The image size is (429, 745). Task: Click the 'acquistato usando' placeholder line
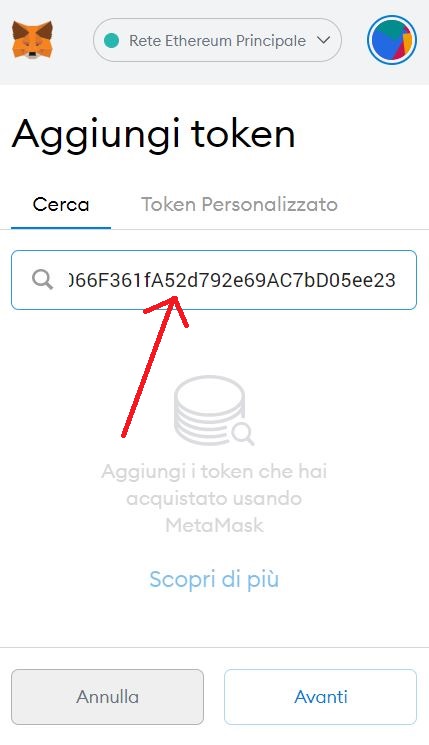point(214,498)
